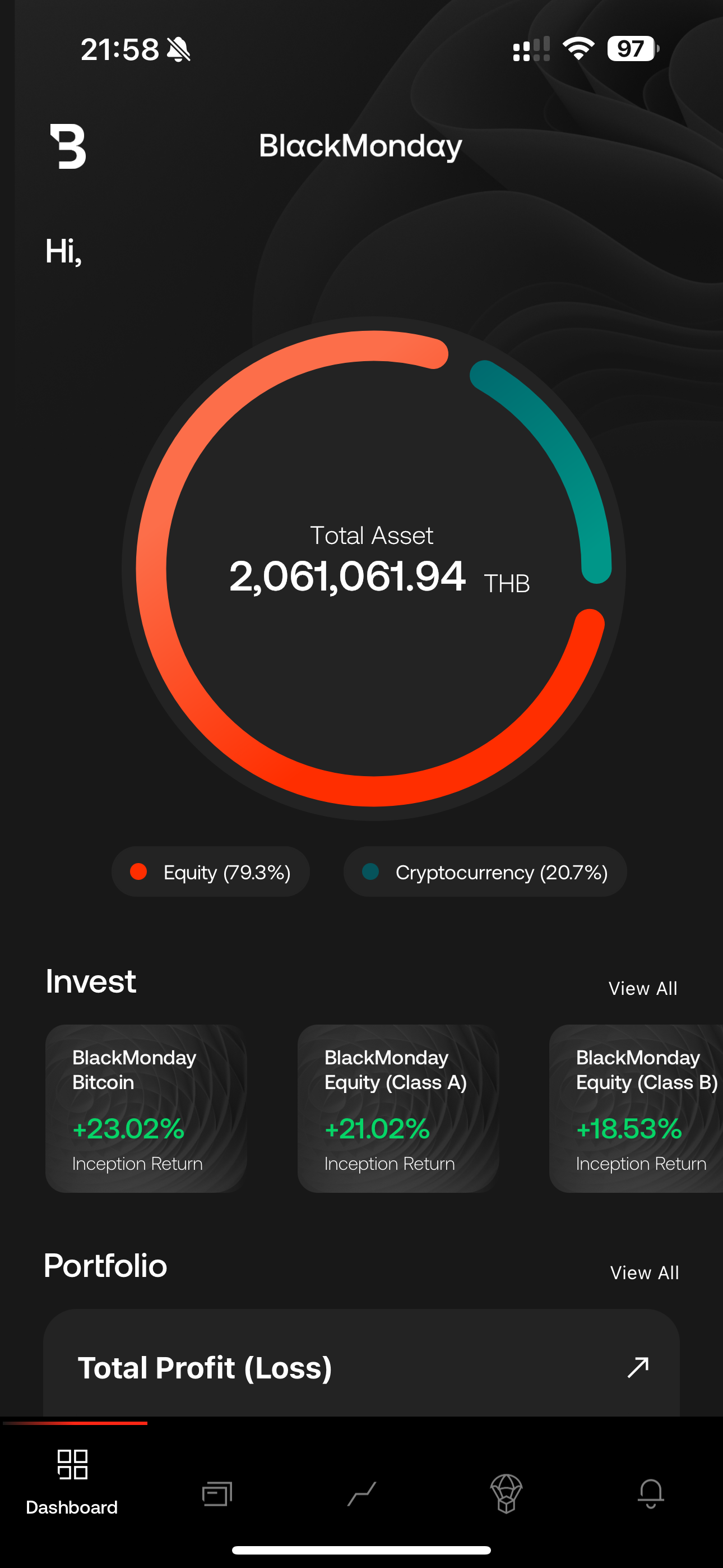Open BlackMonday Equity (Class A) card
Image resolution: width=723 pixels, height=1568 pixels.
398,1108
